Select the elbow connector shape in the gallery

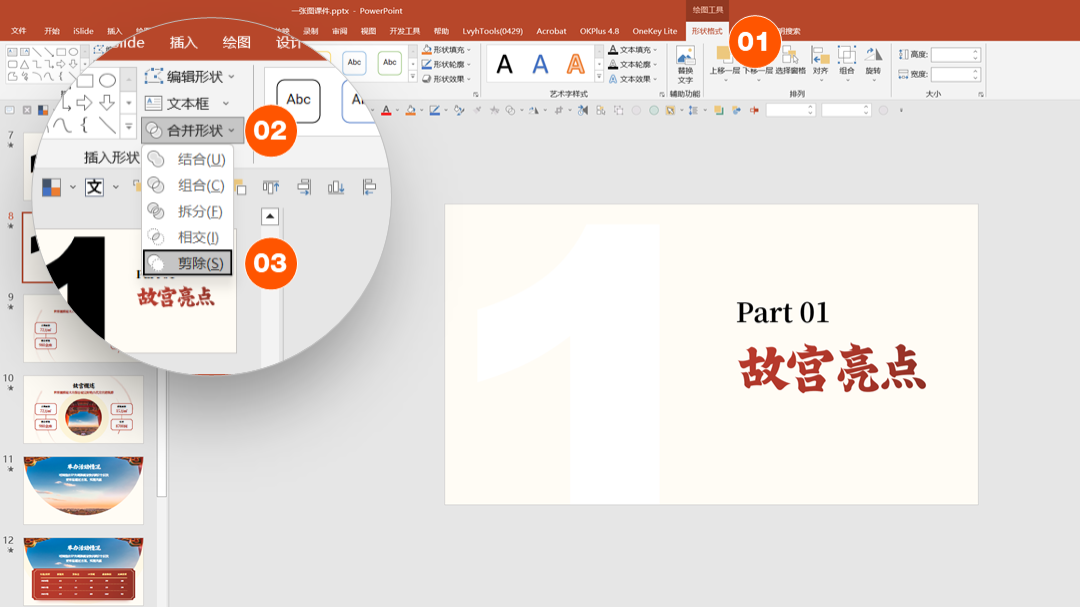tap(37, 64)
